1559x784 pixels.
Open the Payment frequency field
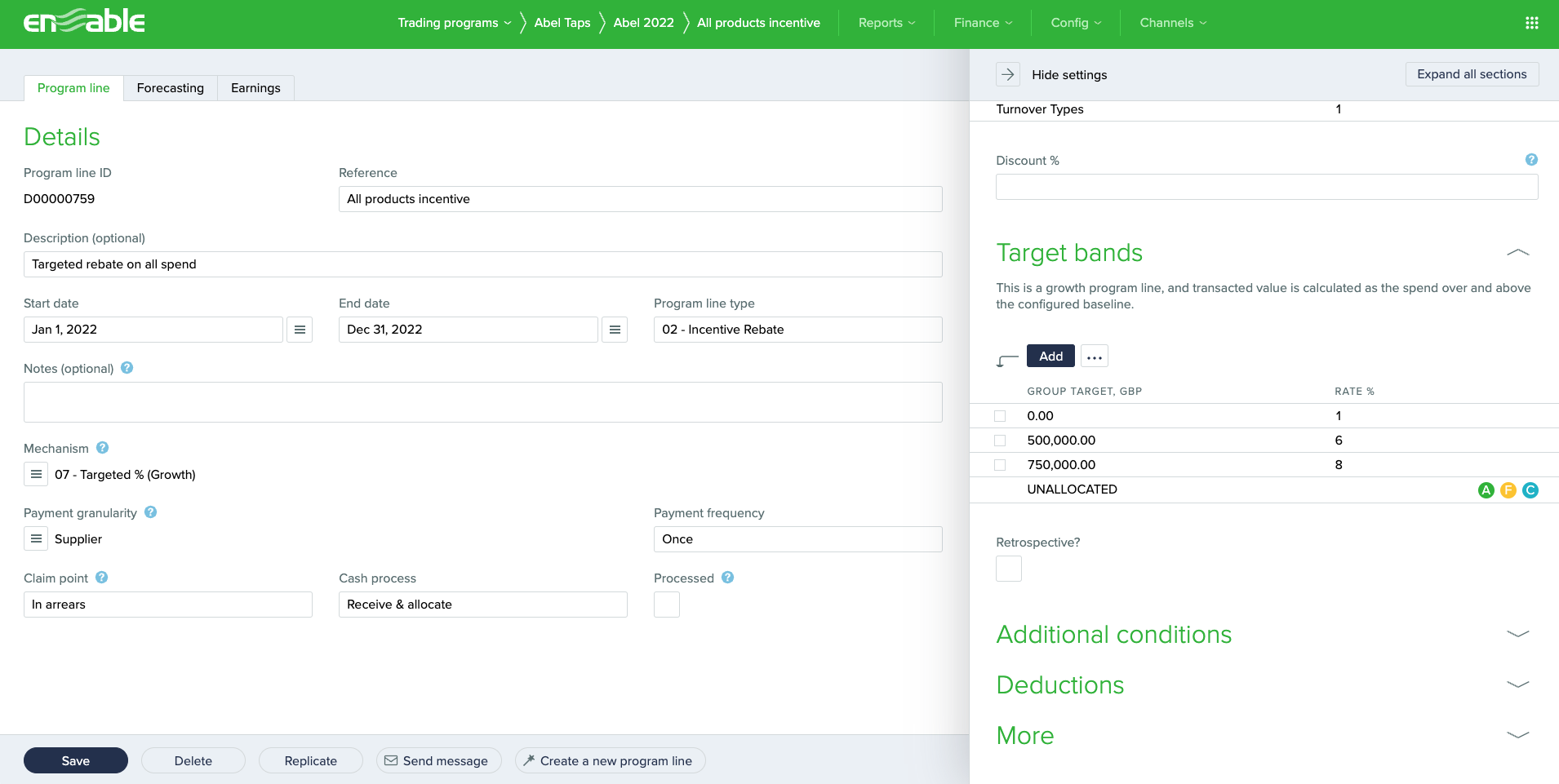(x=798, y=539)
